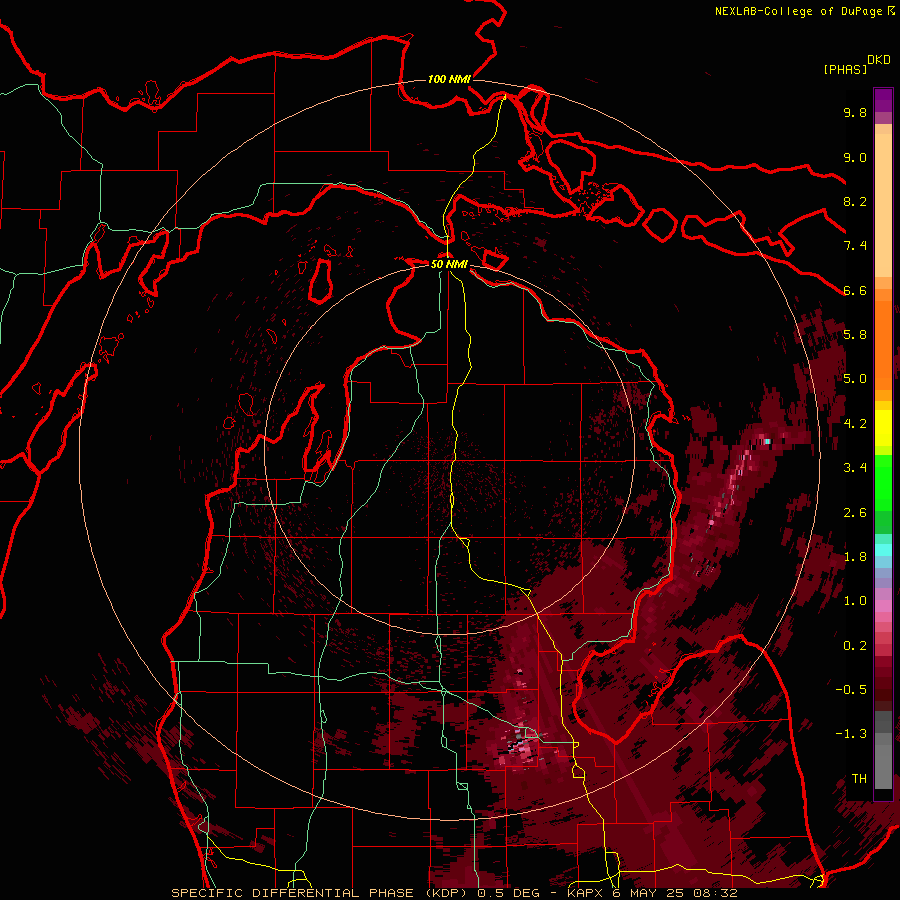Click the gray bottom color bar segment

click(x=883, y=766)
